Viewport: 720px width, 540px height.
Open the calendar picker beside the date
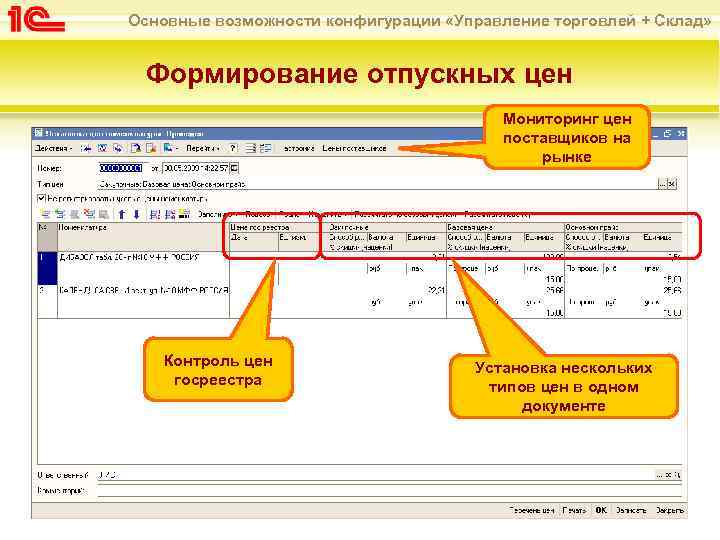click(x=234, y=168)
